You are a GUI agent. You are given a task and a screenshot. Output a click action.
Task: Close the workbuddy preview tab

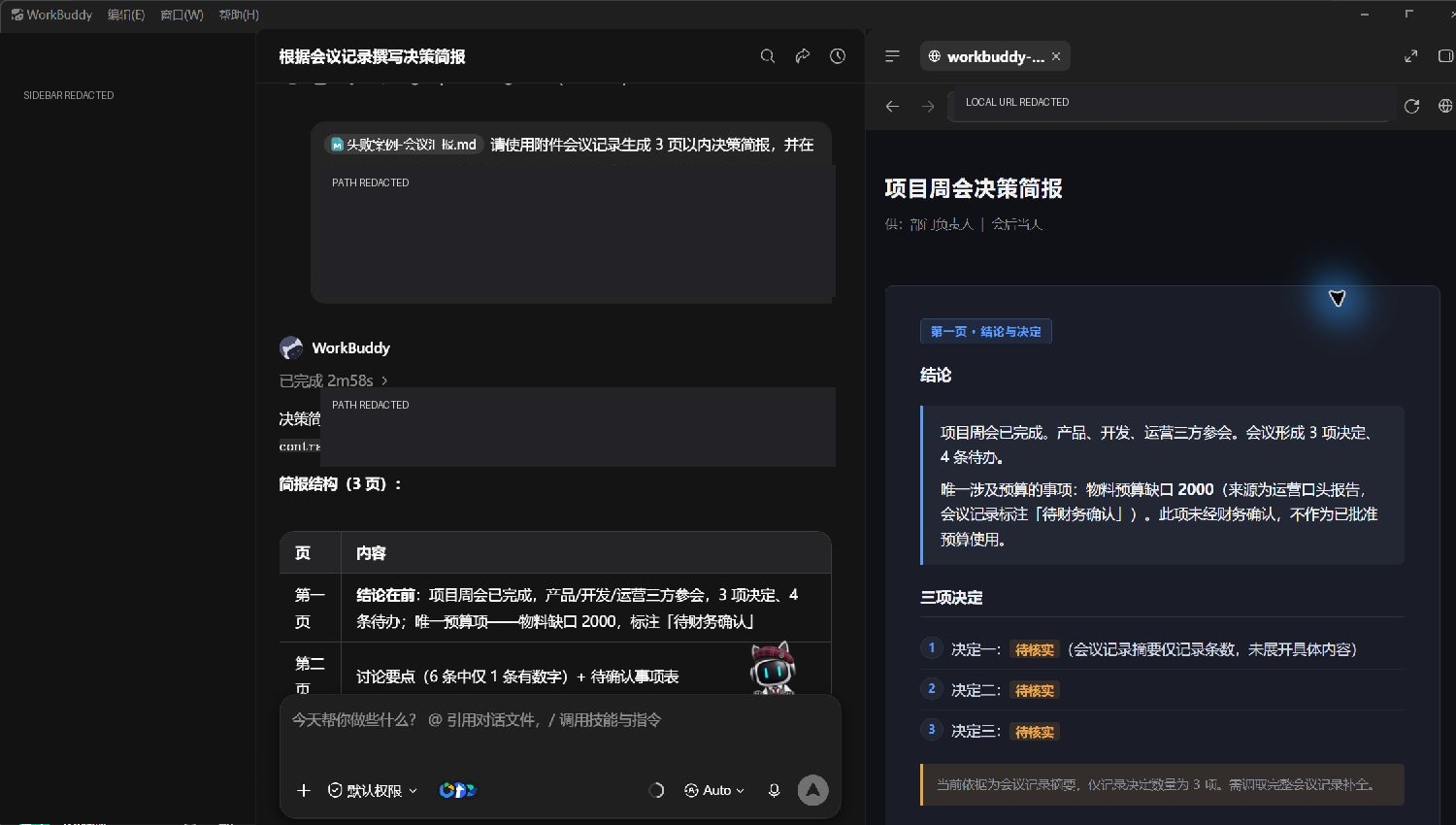pyautogui.click(x=1056, y=56)
